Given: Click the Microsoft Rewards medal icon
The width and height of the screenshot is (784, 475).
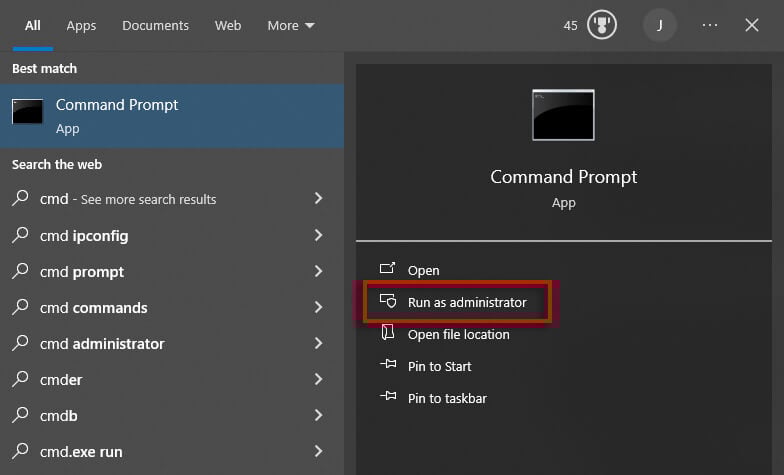Looking at the screenshot, I should (x=600, y=25).
